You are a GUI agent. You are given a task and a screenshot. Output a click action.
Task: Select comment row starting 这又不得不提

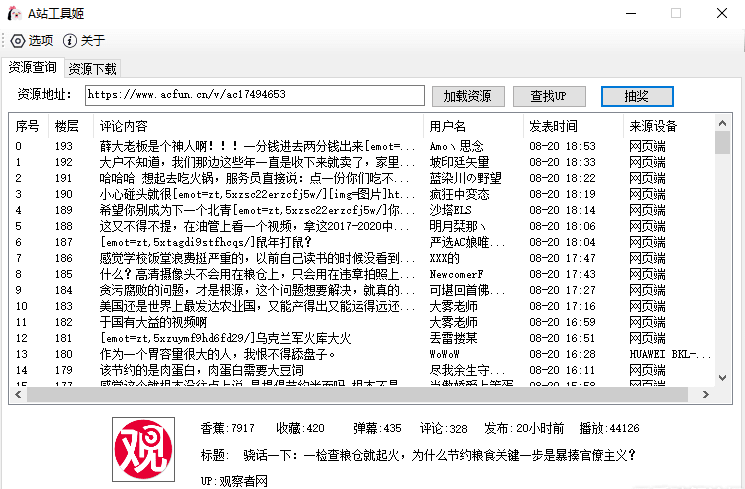point(362,227)
